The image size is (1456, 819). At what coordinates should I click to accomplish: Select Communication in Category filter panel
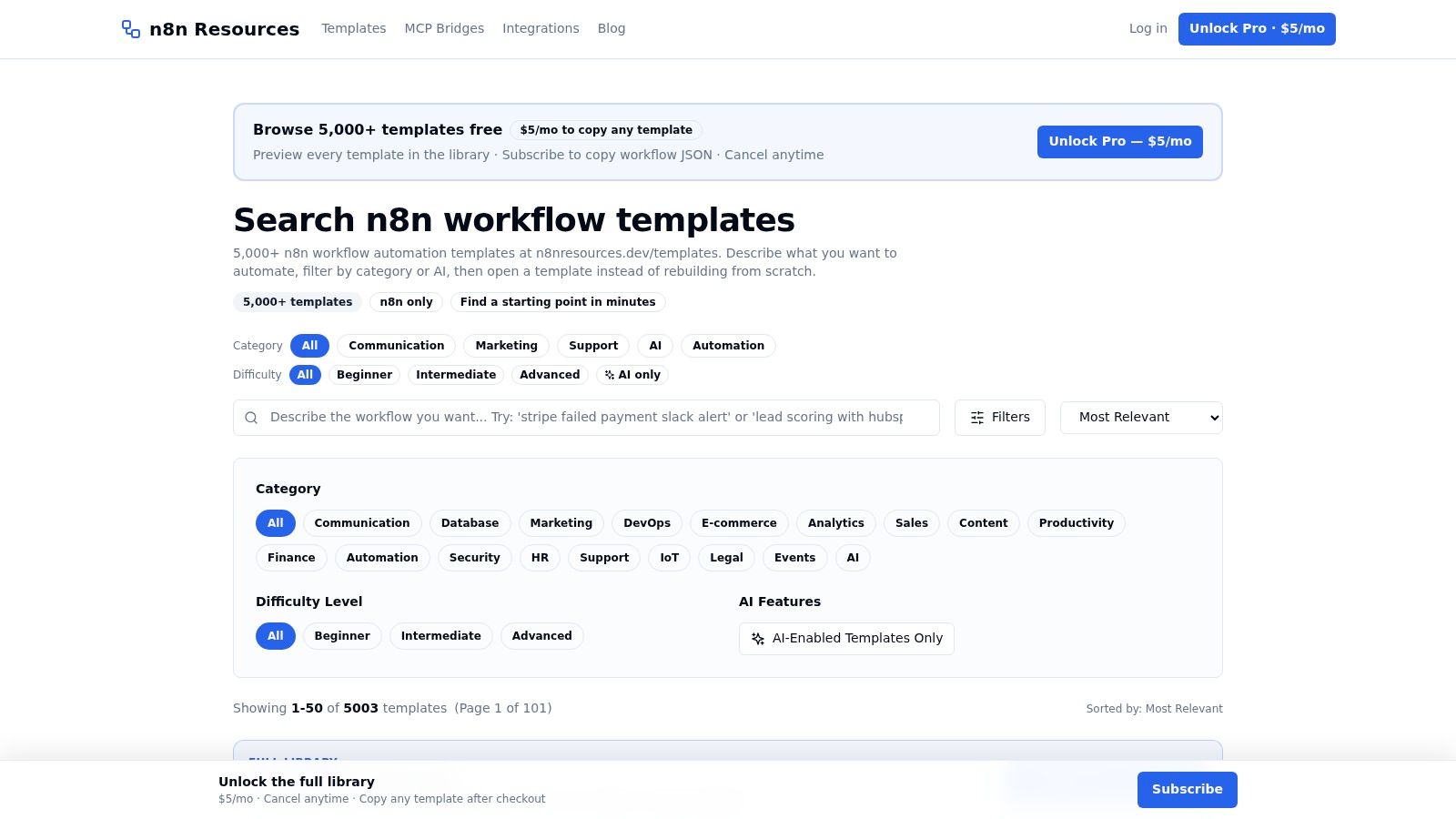(362, 523)
